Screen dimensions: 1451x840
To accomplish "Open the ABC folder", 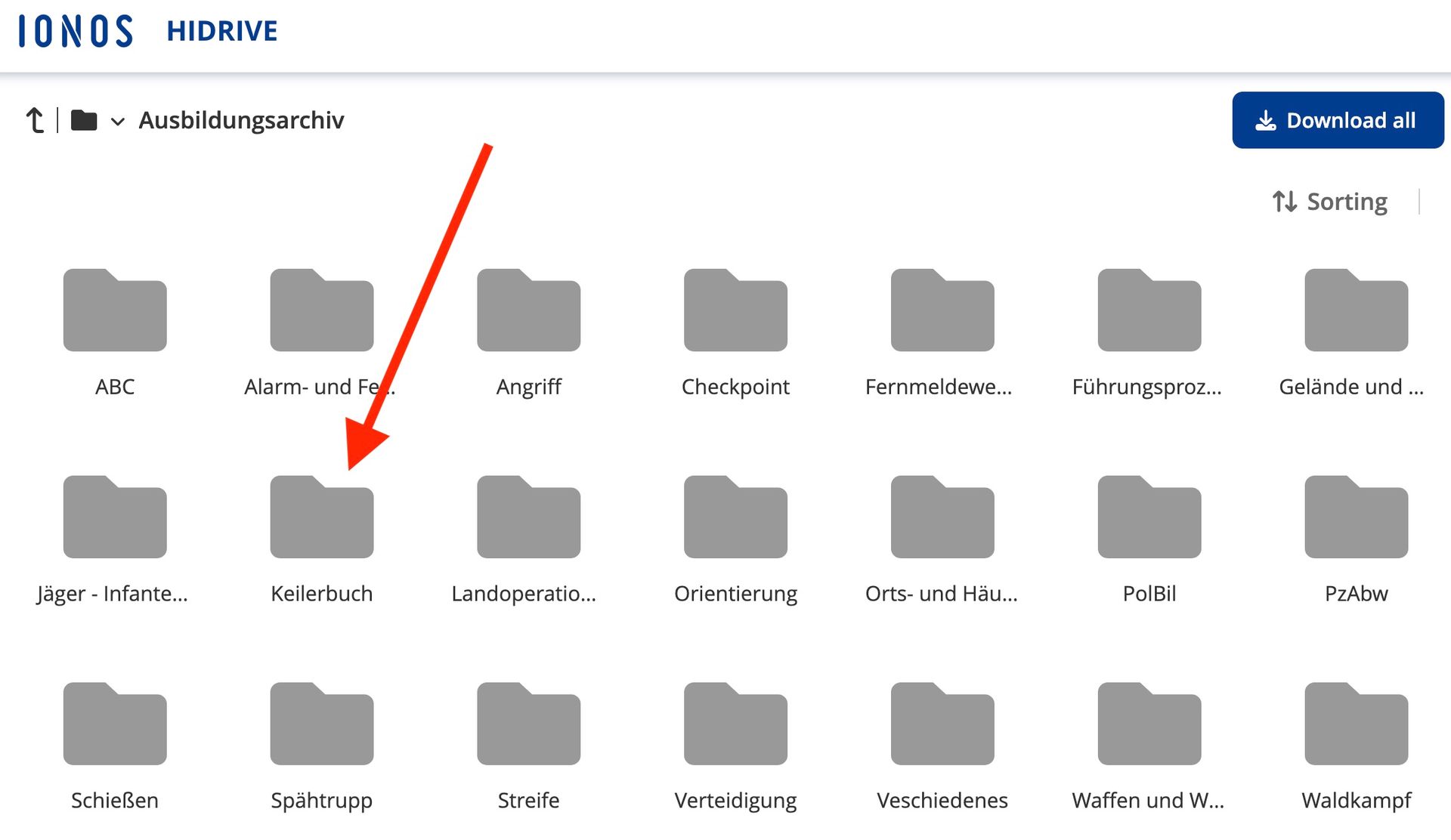I will pyautogui.click(x=115, y=311).
